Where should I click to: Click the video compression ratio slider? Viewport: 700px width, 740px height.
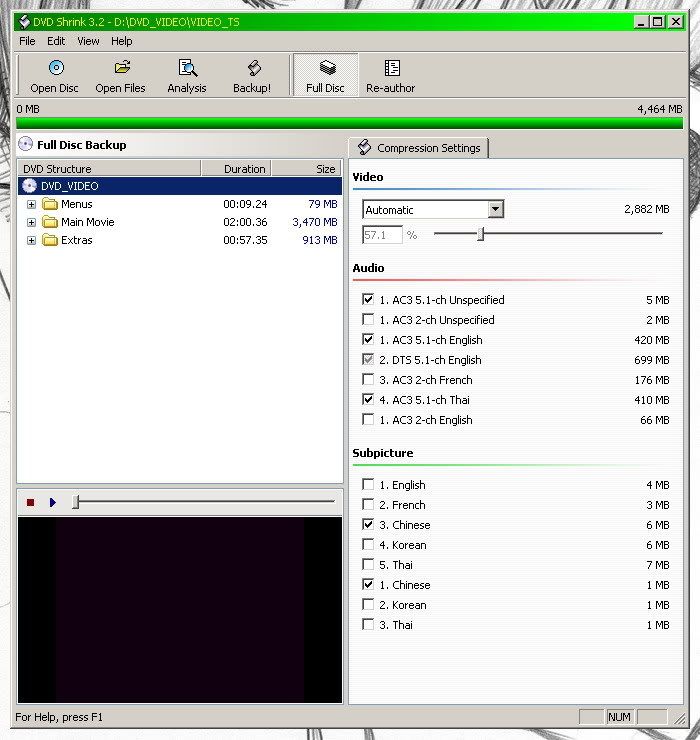[481, 234]
